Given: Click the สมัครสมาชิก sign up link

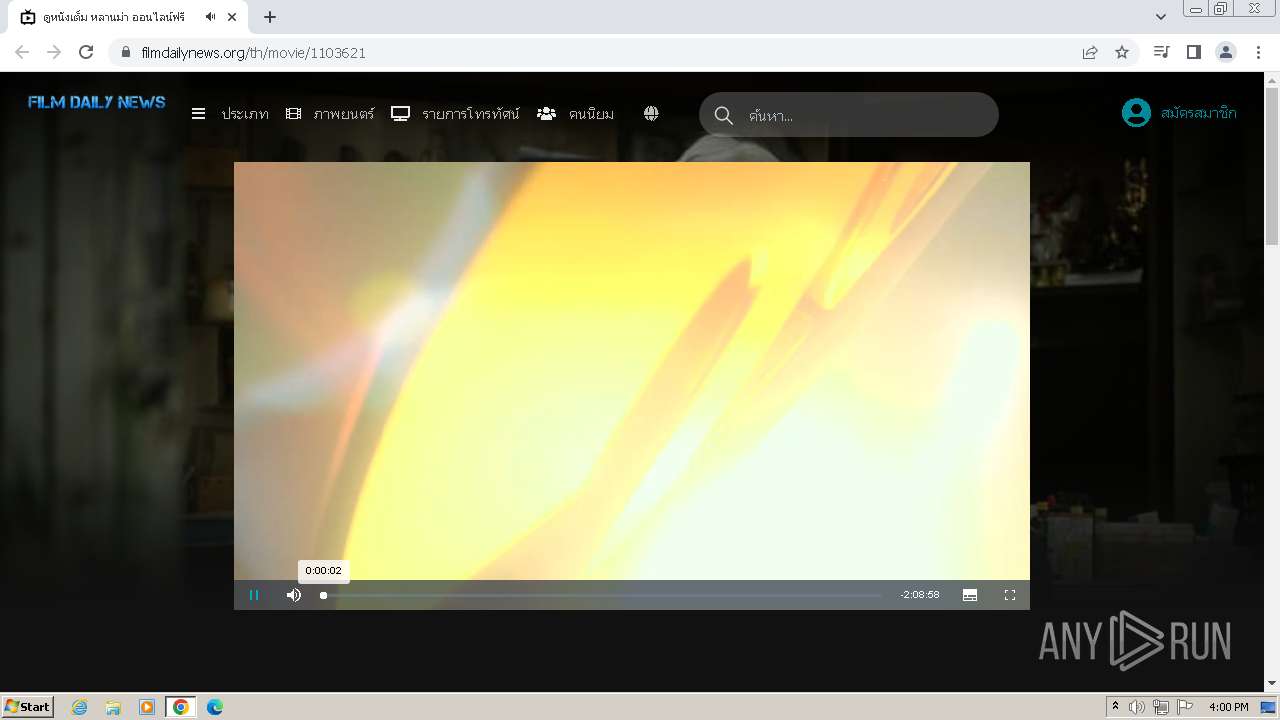Looking at the screenshot, I should point(1199,113).
